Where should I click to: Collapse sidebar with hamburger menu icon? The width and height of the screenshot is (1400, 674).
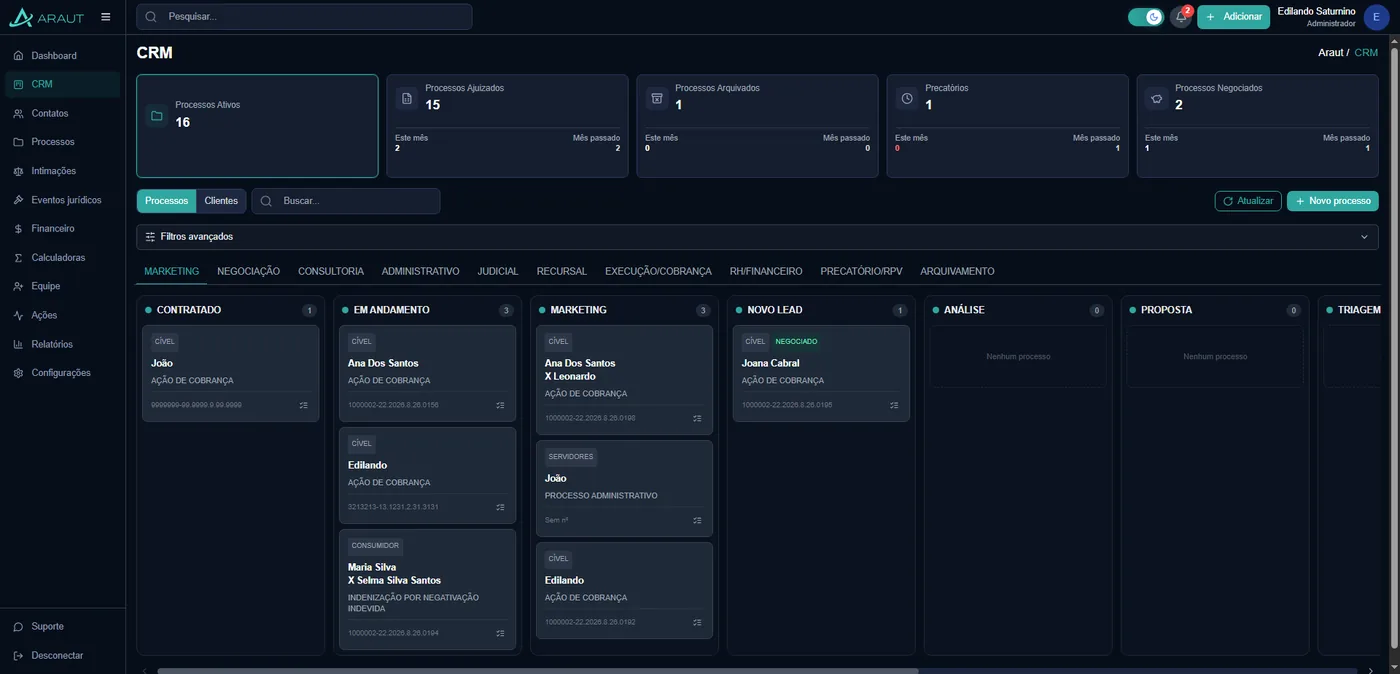pyautogui.click(x=106, y=17)
